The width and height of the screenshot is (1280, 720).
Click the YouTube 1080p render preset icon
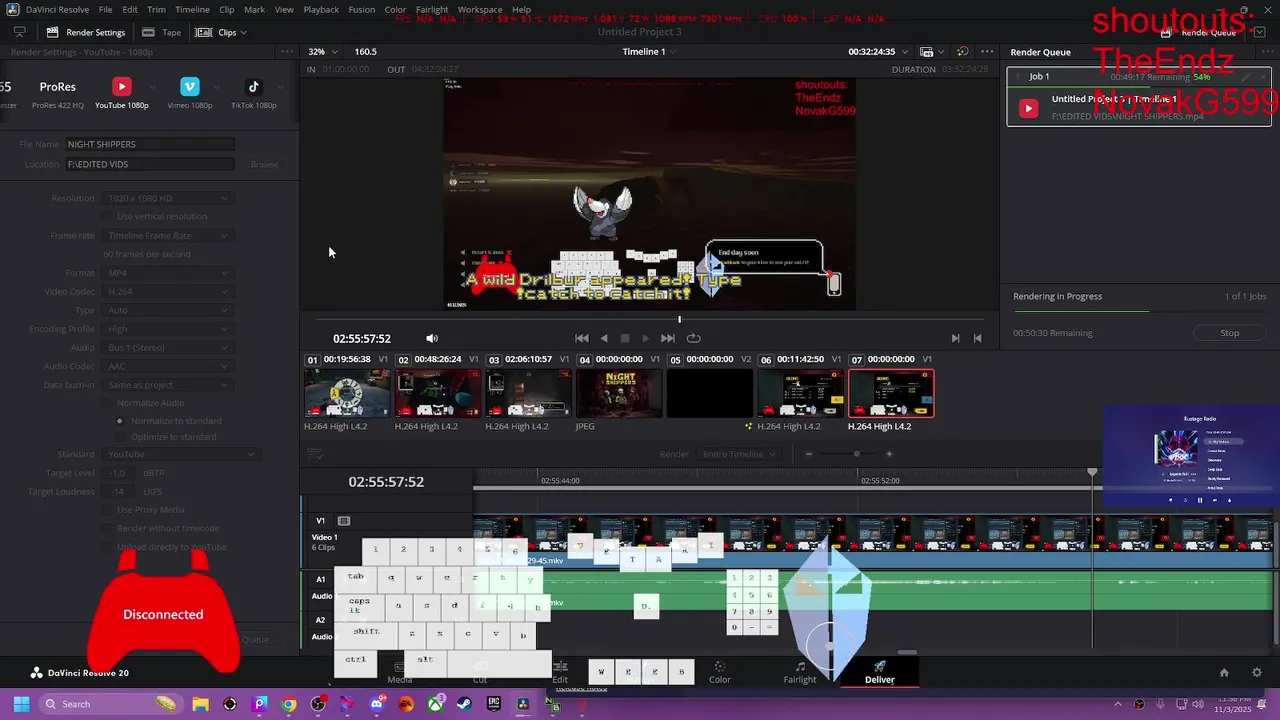tap(122, 87)
